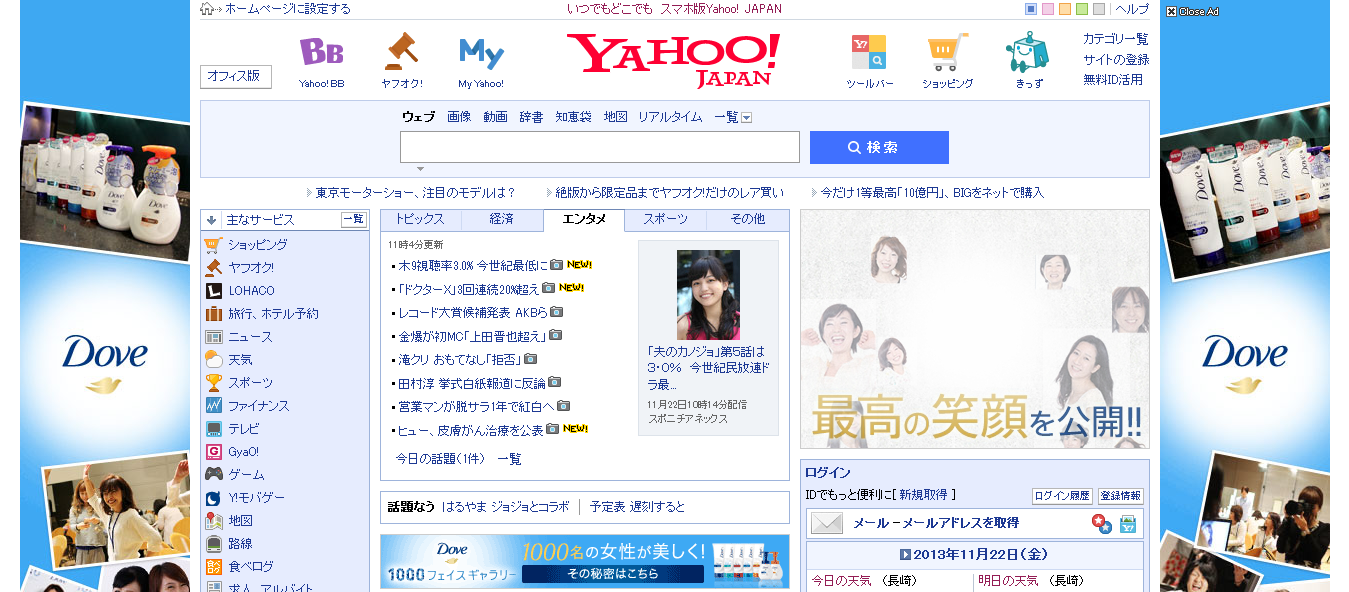Click the sidebar 地図 map icon
1349x592 pixels.
click(x=213, y=521)
